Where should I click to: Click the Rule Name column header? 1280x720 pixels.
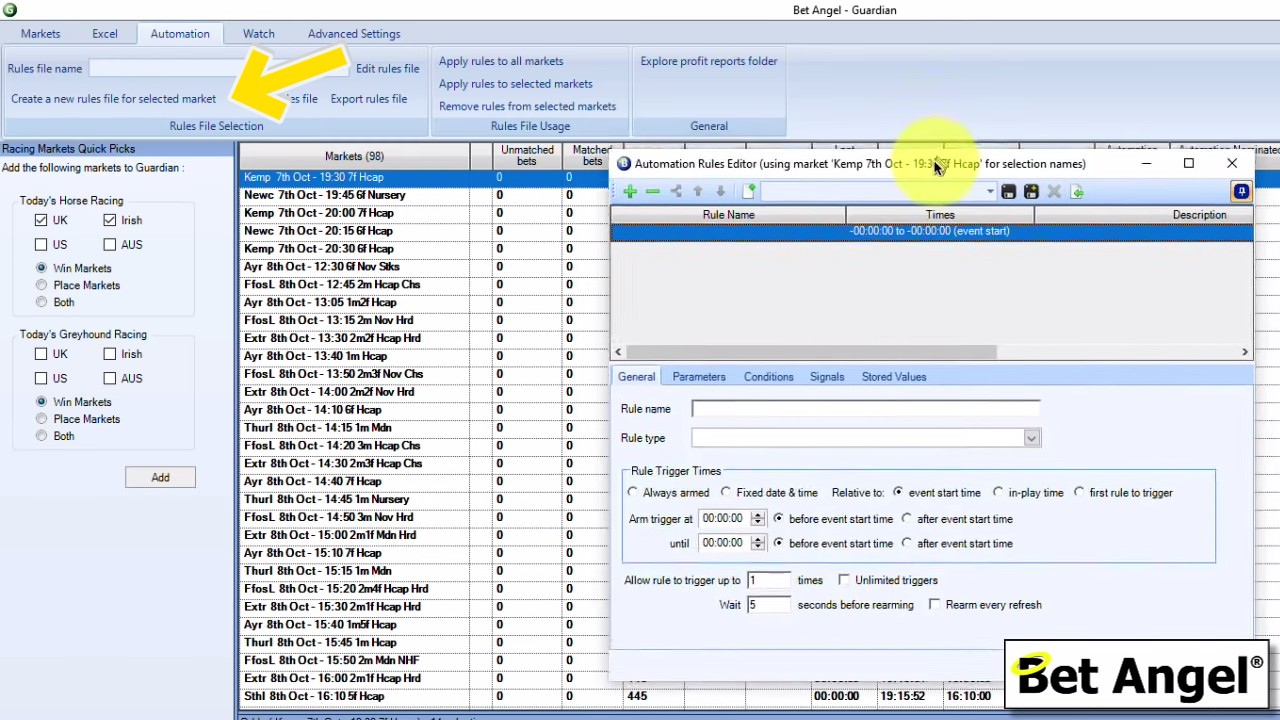click(728, 215)
